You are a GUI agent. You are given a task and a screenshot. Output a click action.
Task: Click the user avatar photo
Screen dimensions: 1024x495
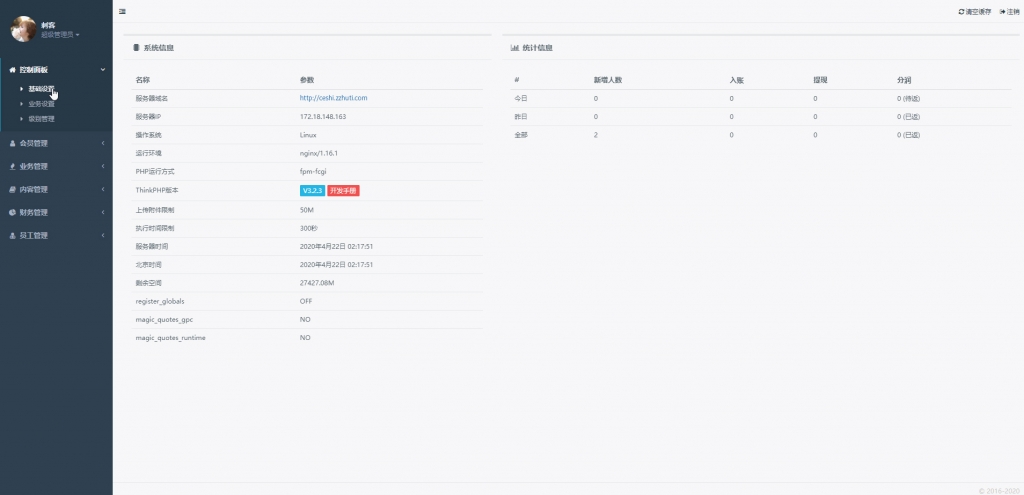tap(23, 29)
